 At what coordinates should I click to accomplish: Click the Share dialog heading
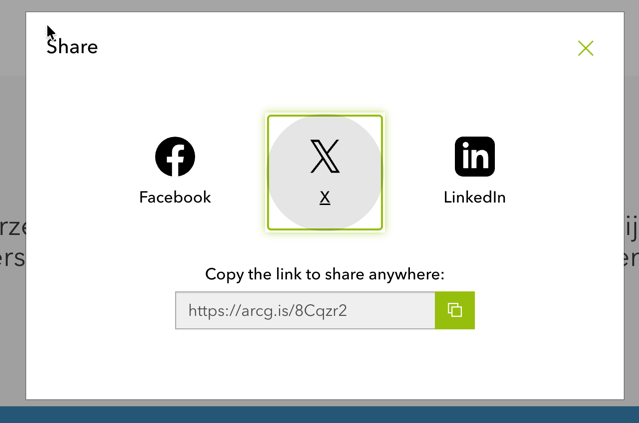click(72, 47)
